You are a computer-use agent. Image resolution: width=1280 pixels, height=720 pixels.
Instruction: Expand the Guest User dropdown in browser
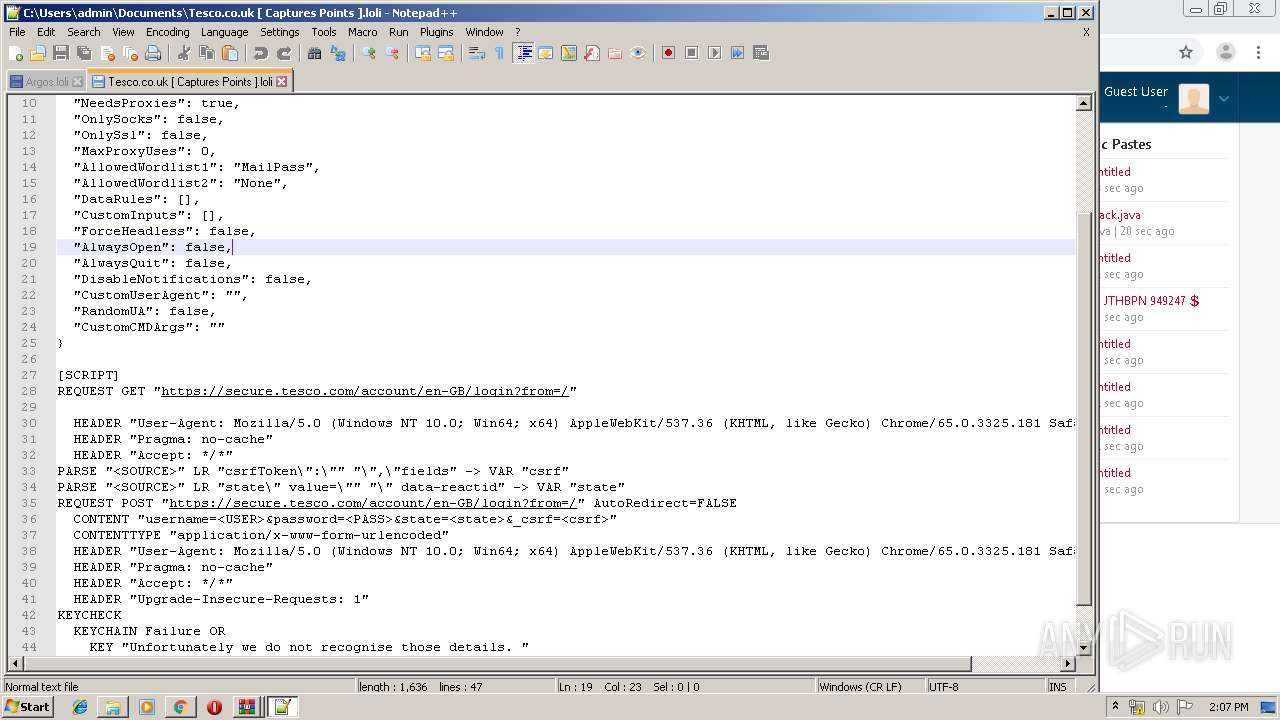(1223, 98)
